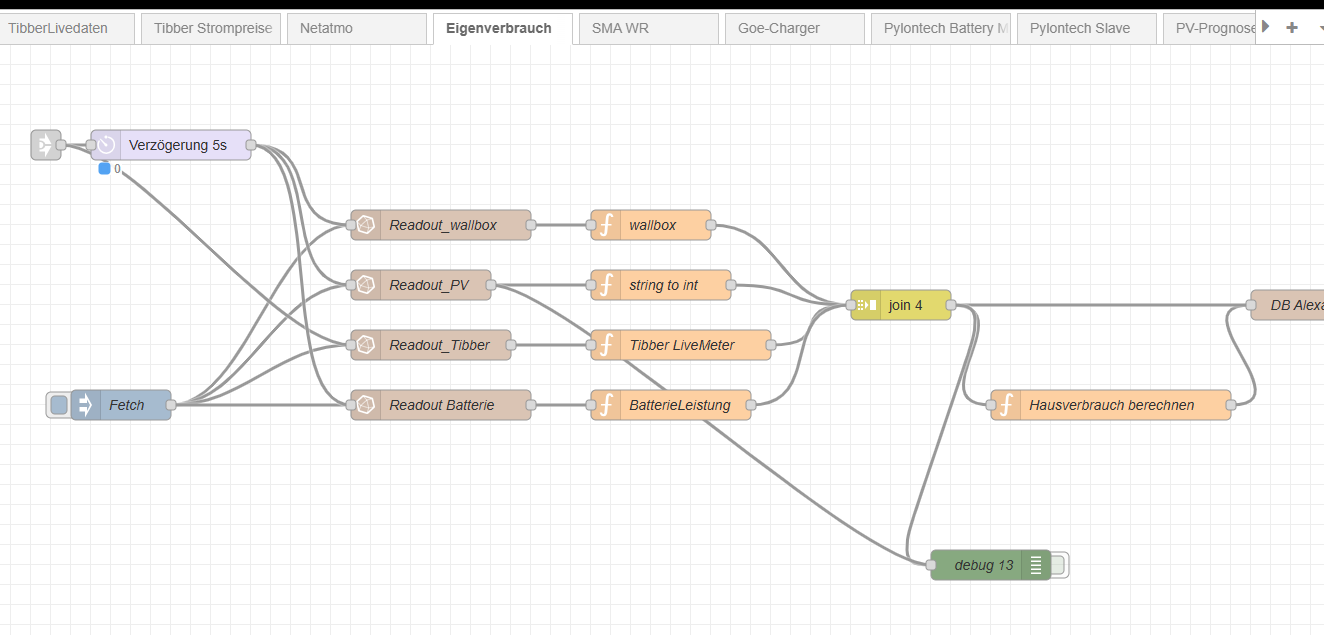Click the clock icon on Verzögerung 5s node
This screenshot has height=635, width=1324.
tap(106, 145)
